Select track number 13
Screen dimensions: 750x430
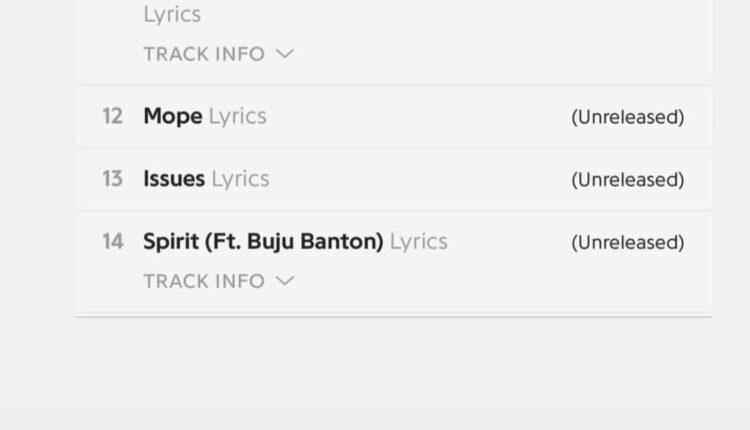[x=112, y=179]
